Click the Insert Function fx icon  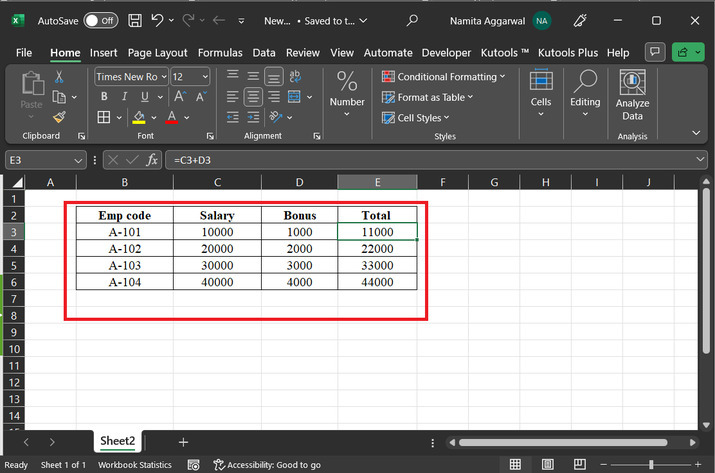click(x=153, y=160)
